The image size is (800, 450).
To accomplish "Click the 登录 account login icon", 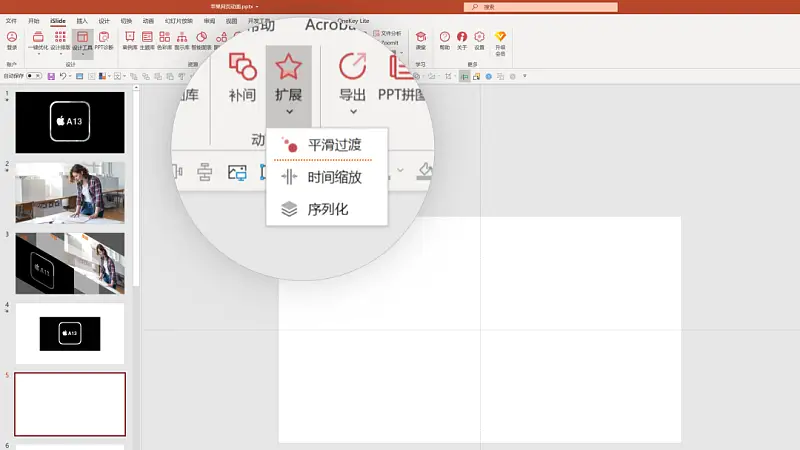I will tap(12, 40).
